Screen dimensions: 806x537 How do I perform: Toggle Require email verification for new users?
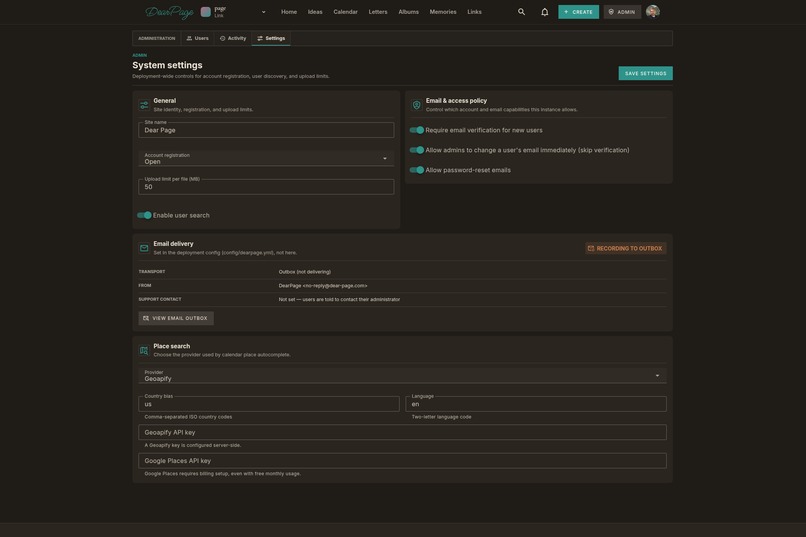[x=416, y=130]
